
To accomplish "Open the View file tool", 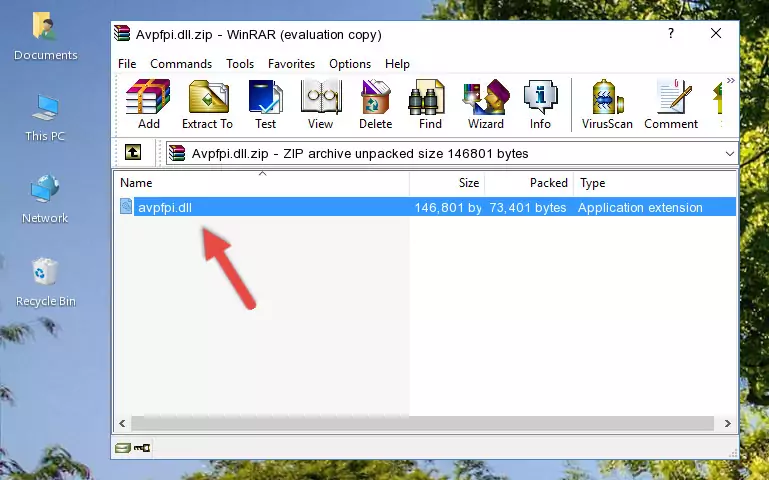I will [x=321, y=104].
